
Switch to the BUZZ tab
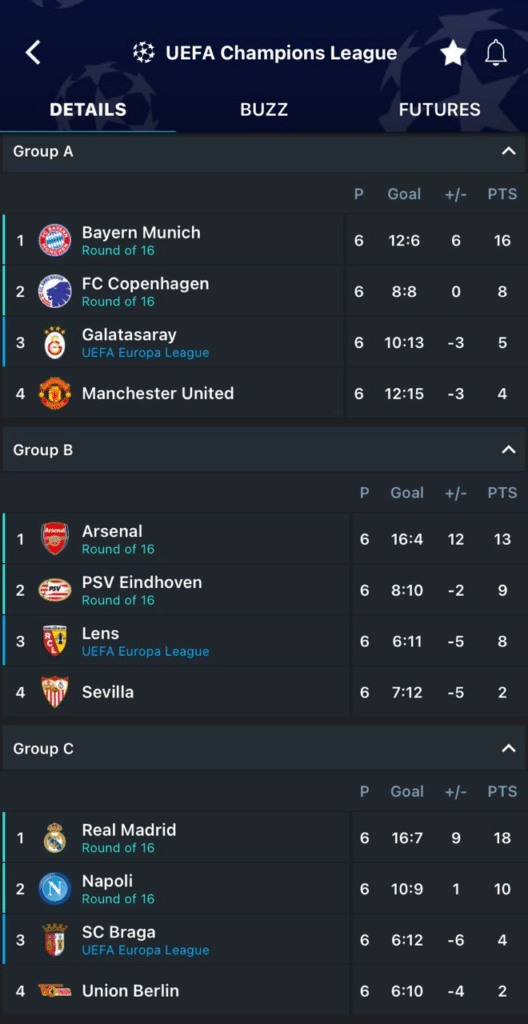coord(264,110)
